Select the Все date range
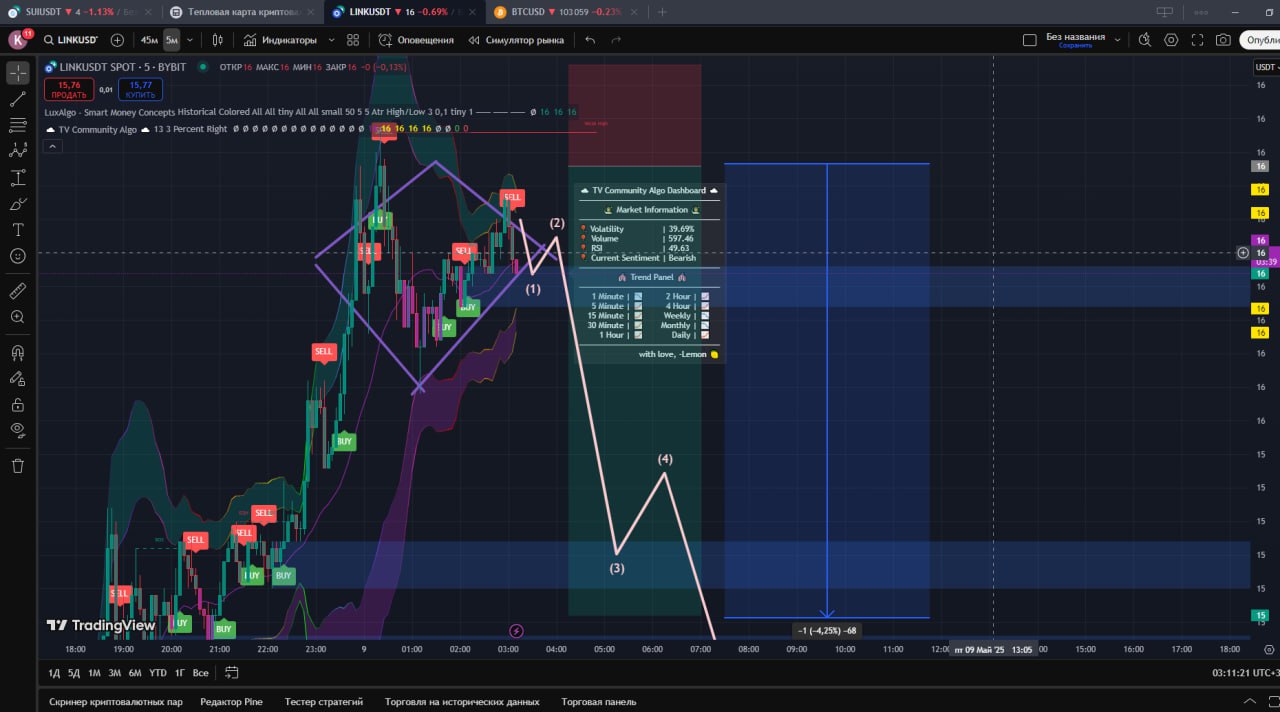 pos(201,673)
